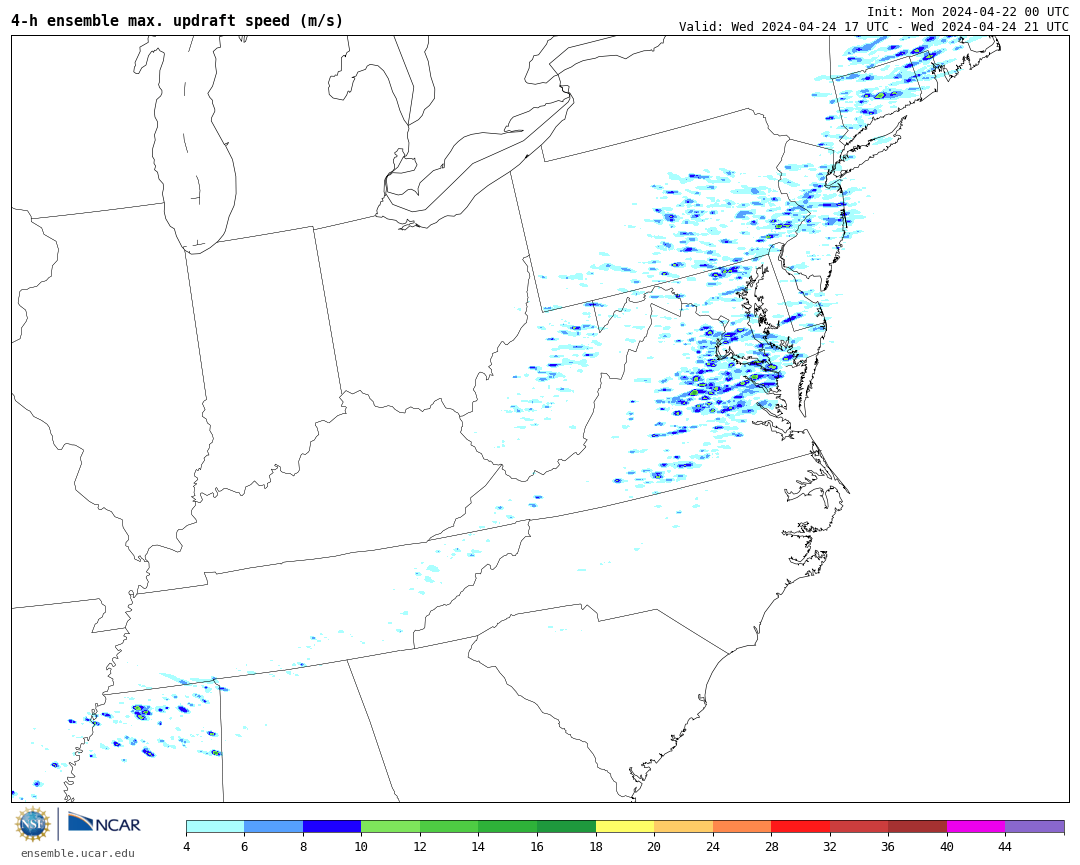The image size is (1080, 865).
Task: Click the colorbar label '24'
Action: pyautogui.click(x=713, y=846)
